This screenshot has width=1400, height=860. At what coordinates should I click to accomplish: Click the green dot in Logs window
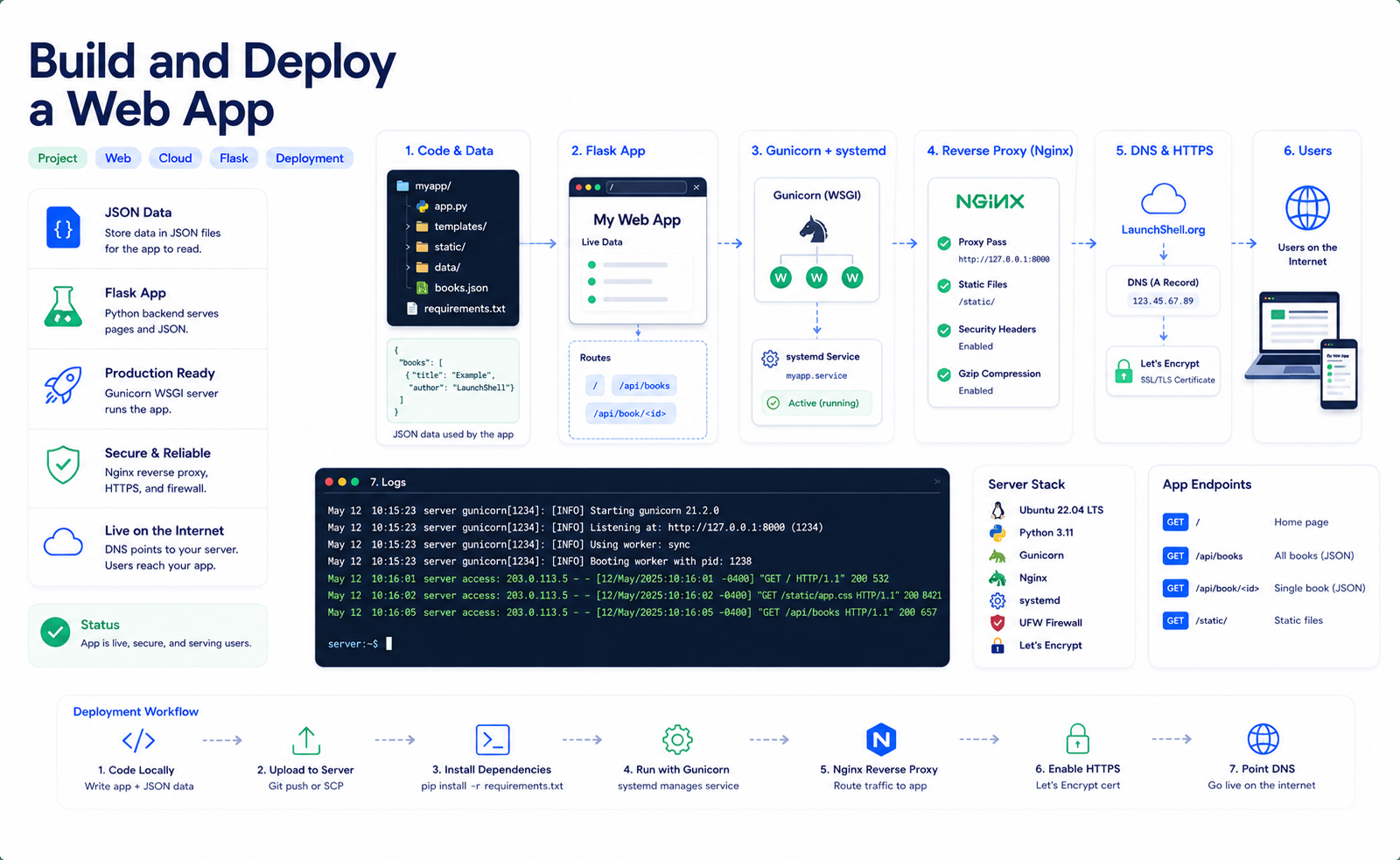[355, 482]
